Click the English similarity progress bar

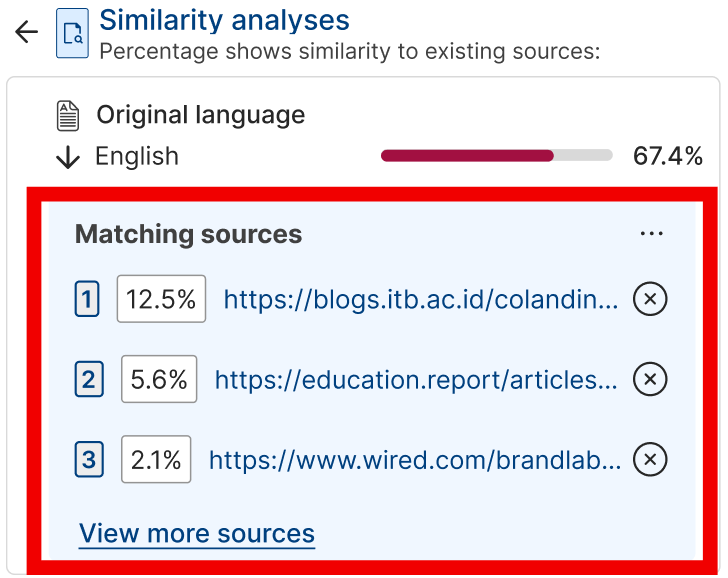pos(496,156)
